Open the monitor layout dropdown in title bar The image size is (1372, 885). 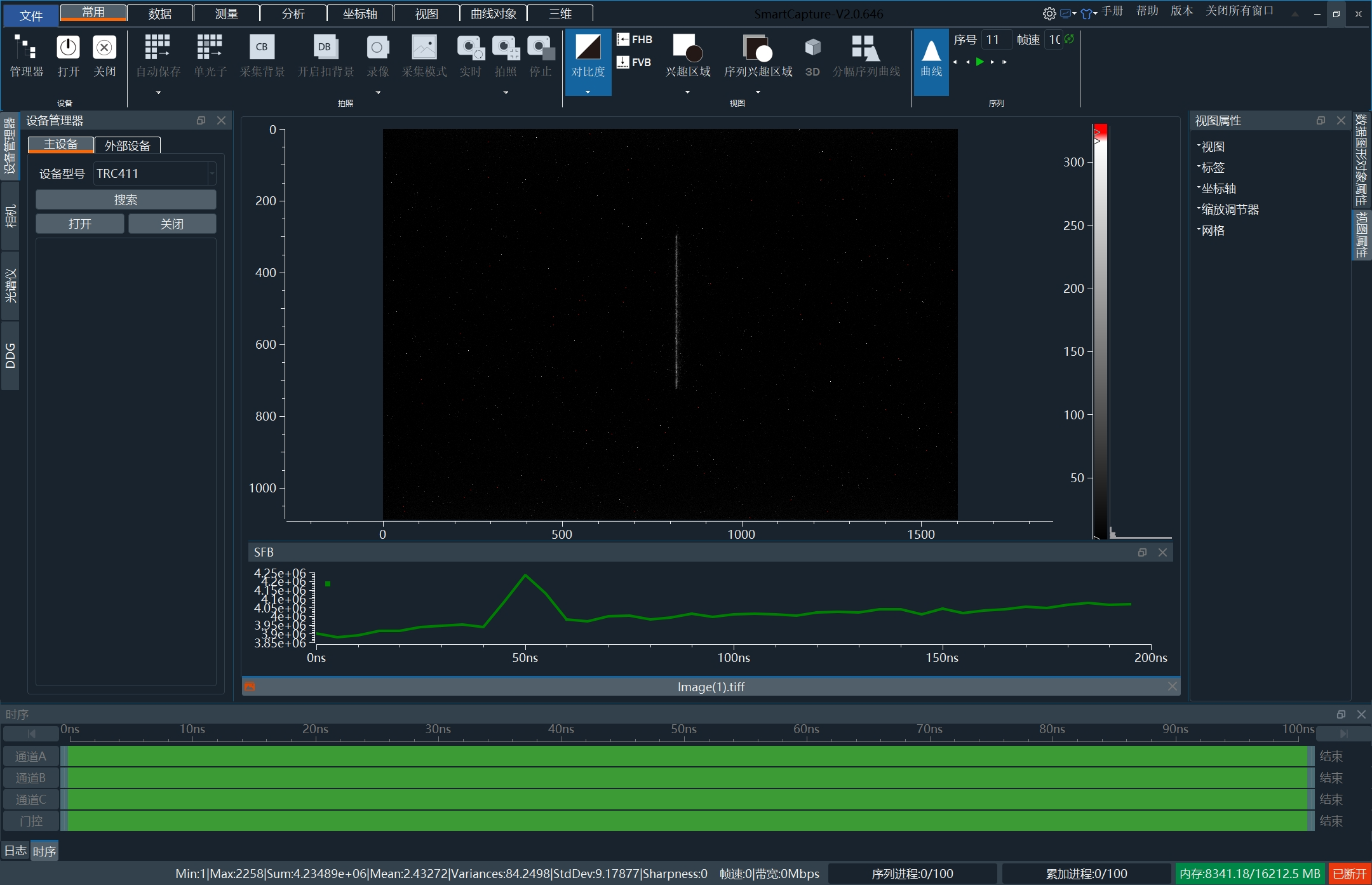1068,13
